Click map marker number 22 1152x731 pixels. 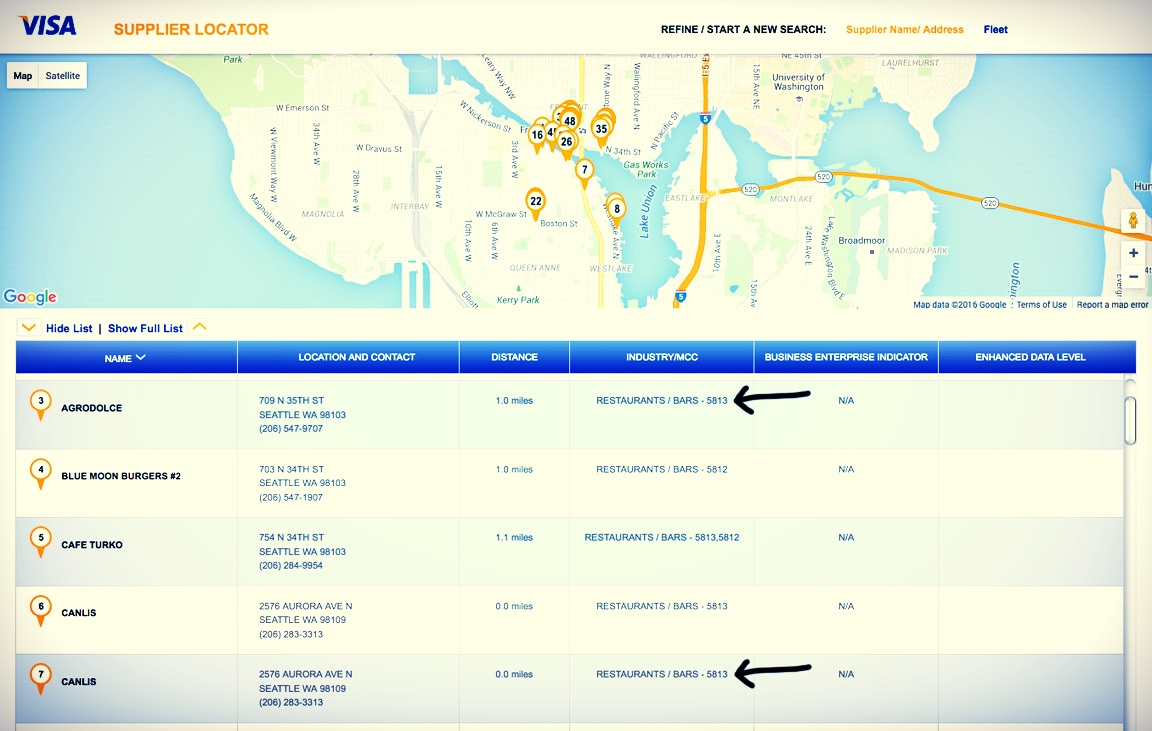click(x=536, y=202)
